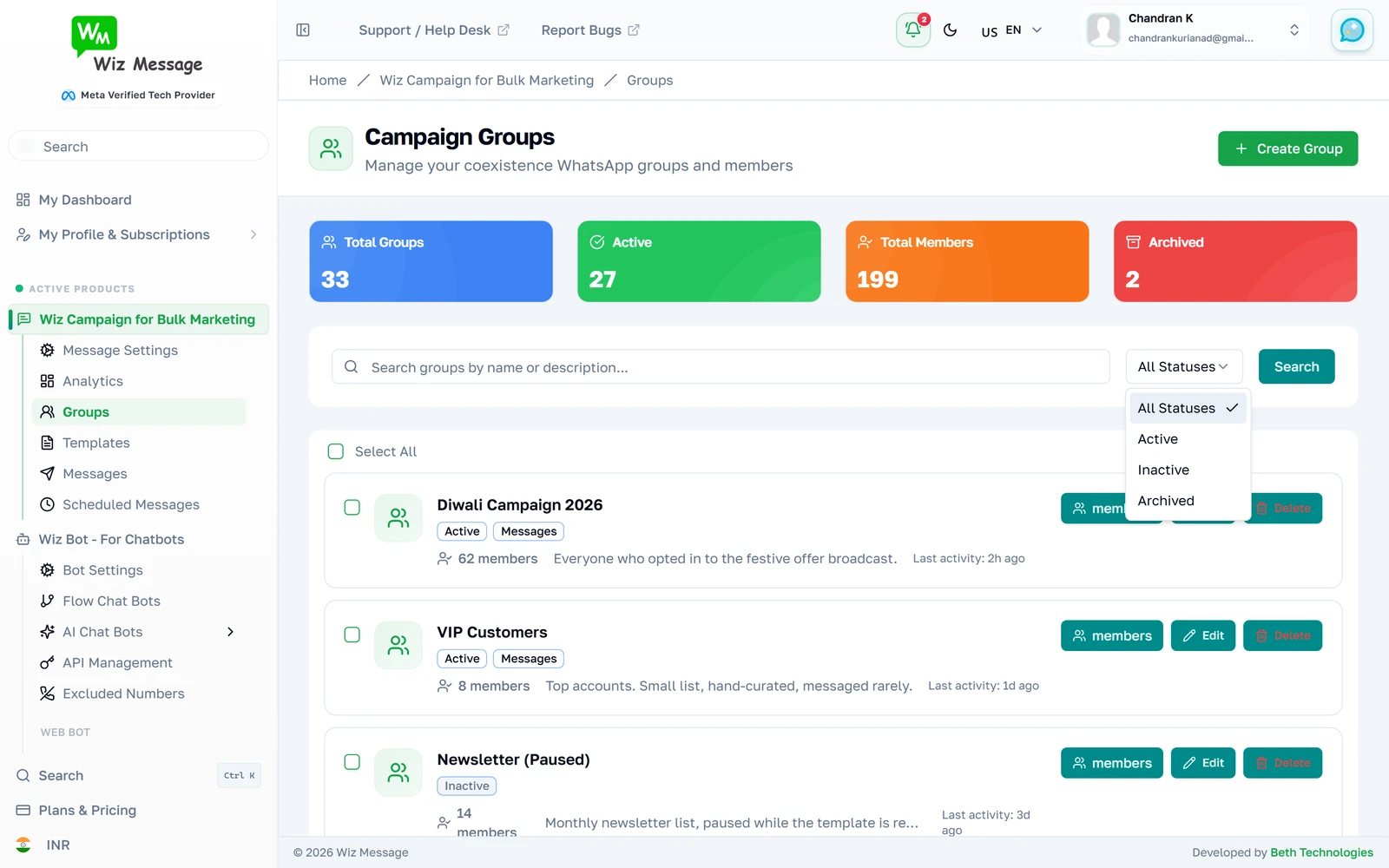Image resolution: width=1389 pixels, height=868 pixels.
Task: Click the Create Group button
Action: tap(1287, 148)
